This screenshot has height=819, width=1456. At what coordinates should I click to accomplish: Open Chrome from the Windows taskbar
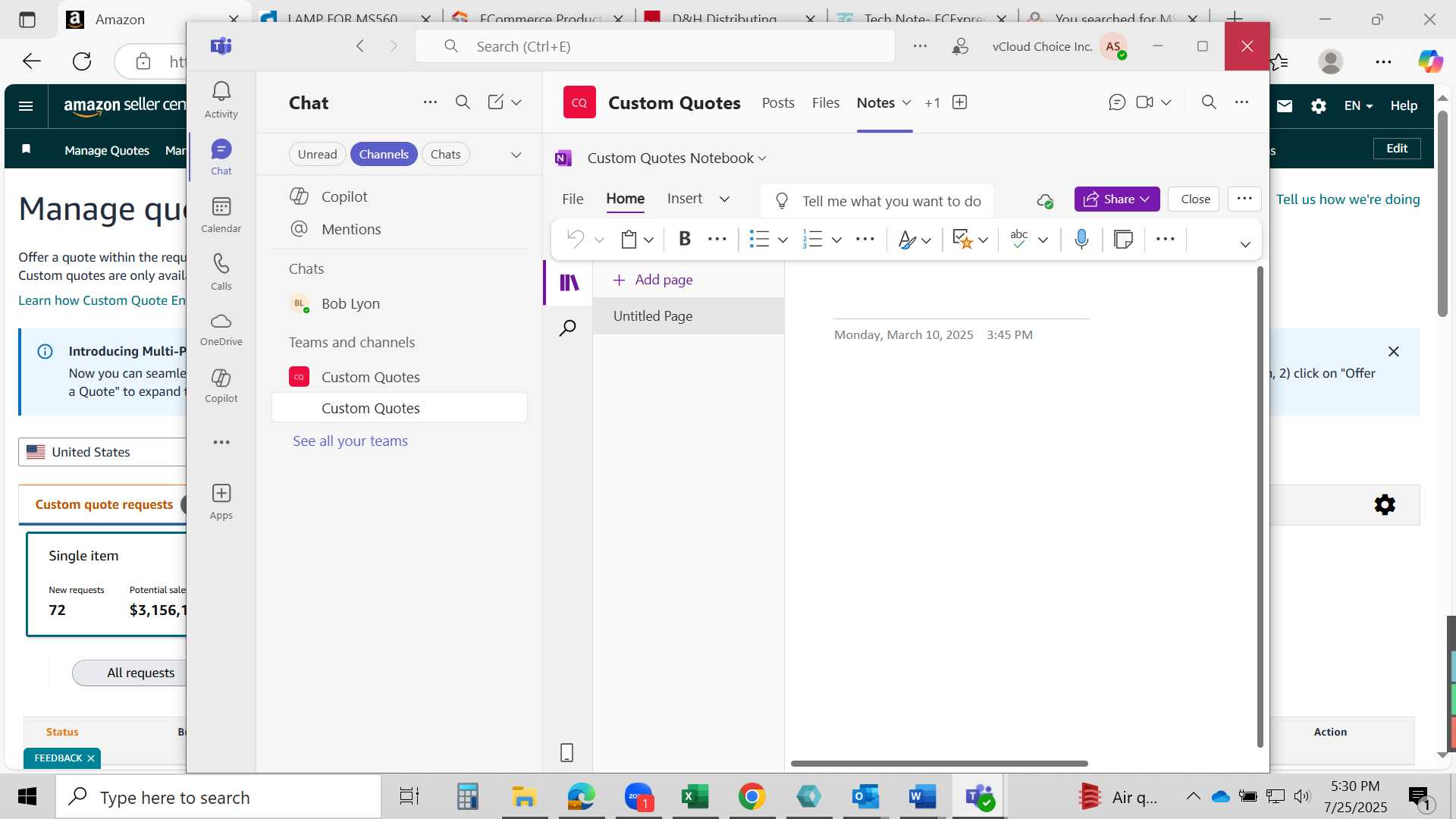(752, 797)
